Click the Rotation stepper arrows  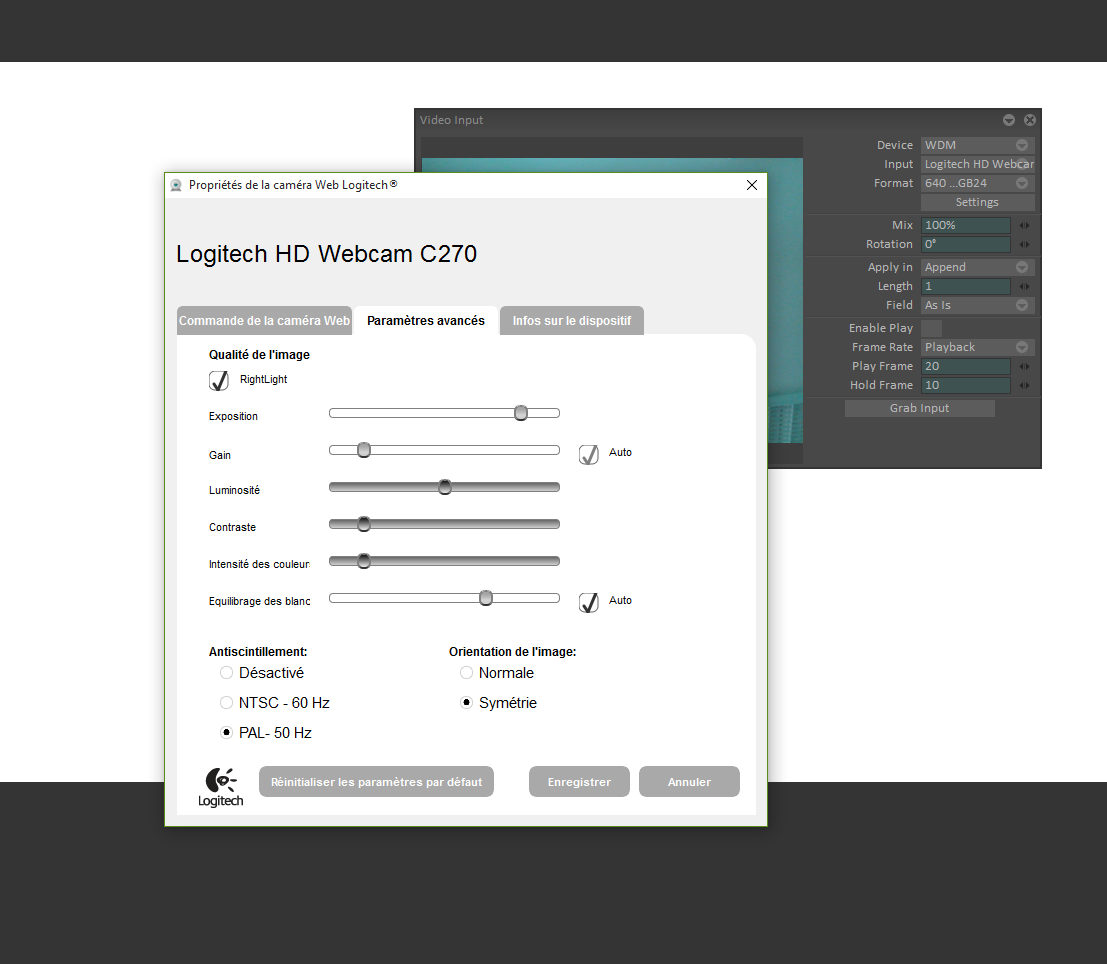pyautogui.click(x=1024, y=244)
